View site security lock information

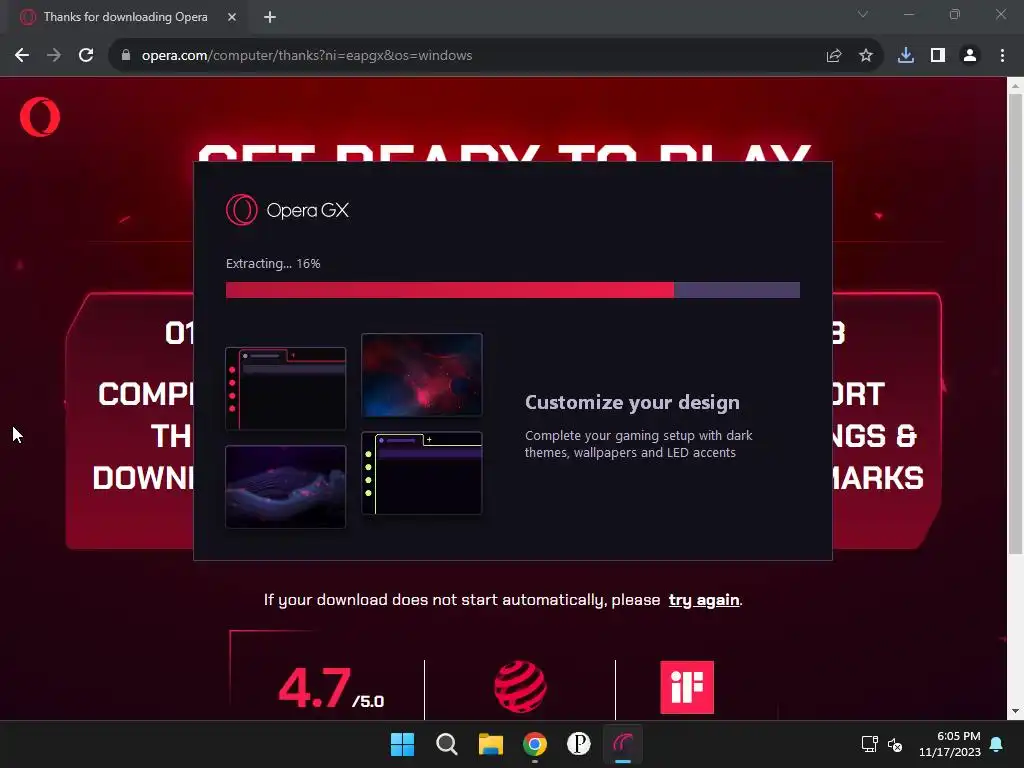[126, 56]
